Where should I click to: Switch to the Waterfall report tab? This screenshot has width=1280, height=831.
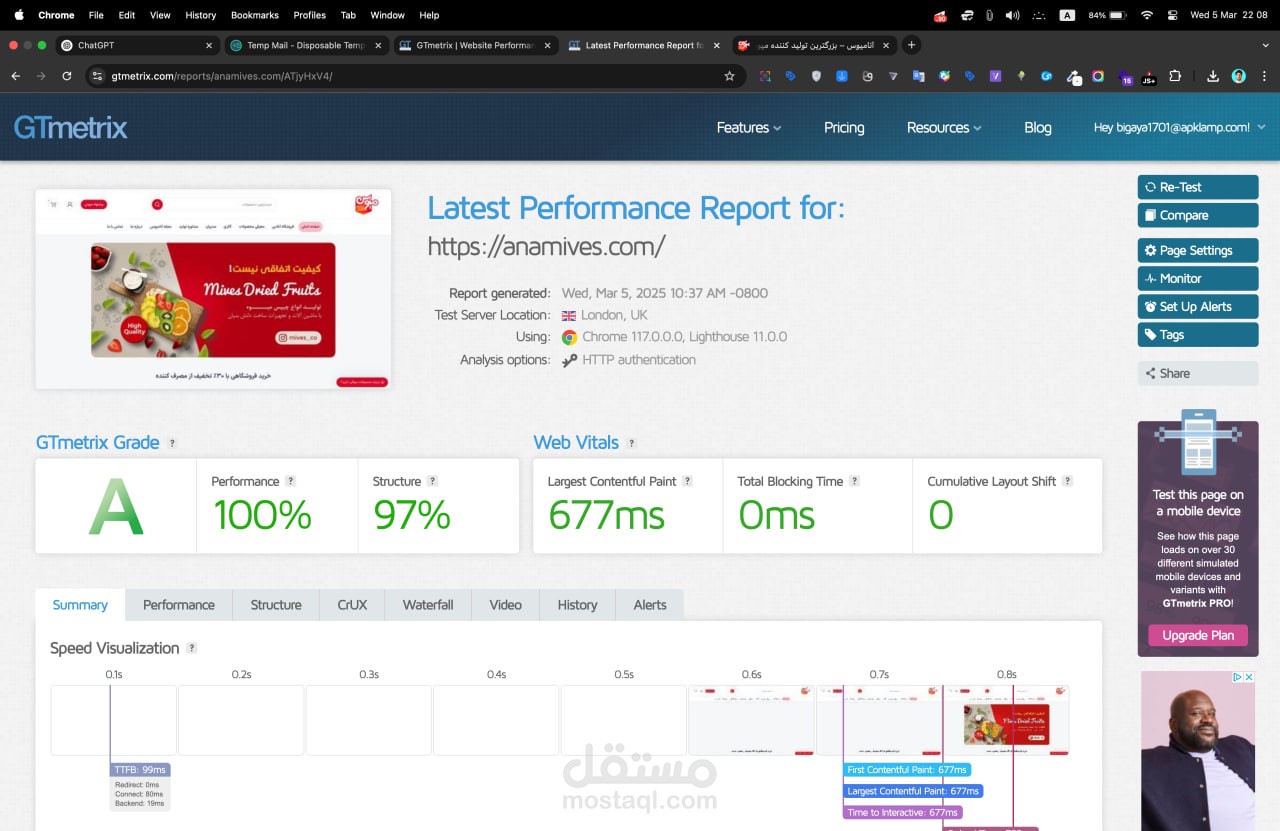428,605
